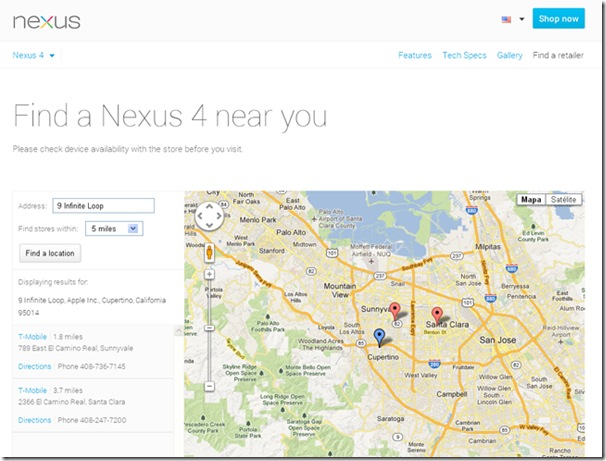The width and height of the screenshot is (606, 461).
Task: Open T-Mobile Sunnyvale store link
Action: pos(32,337)
